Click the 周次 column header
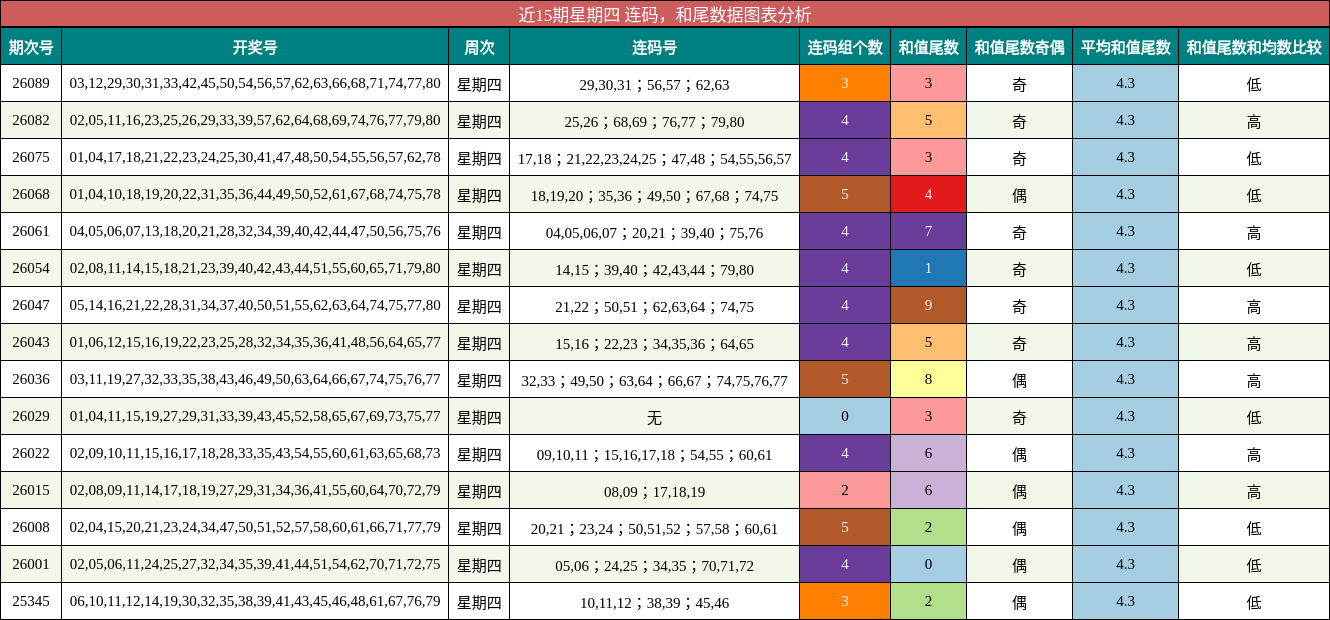 479,47
